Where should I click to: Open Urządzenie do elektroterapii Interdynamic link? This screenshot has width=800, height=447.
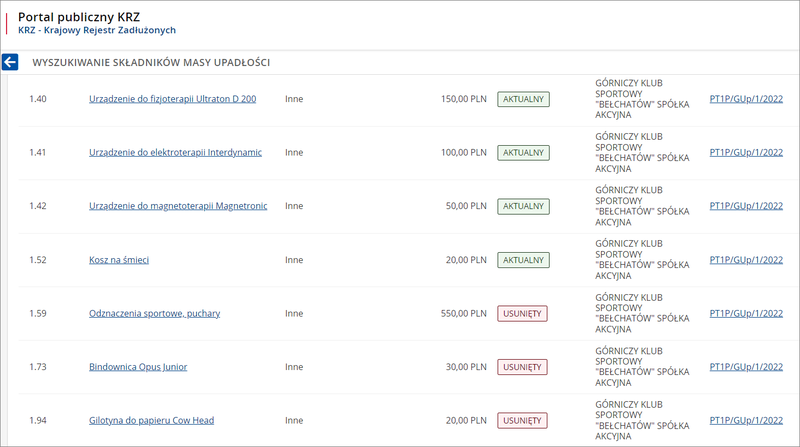tap(175, 153)
